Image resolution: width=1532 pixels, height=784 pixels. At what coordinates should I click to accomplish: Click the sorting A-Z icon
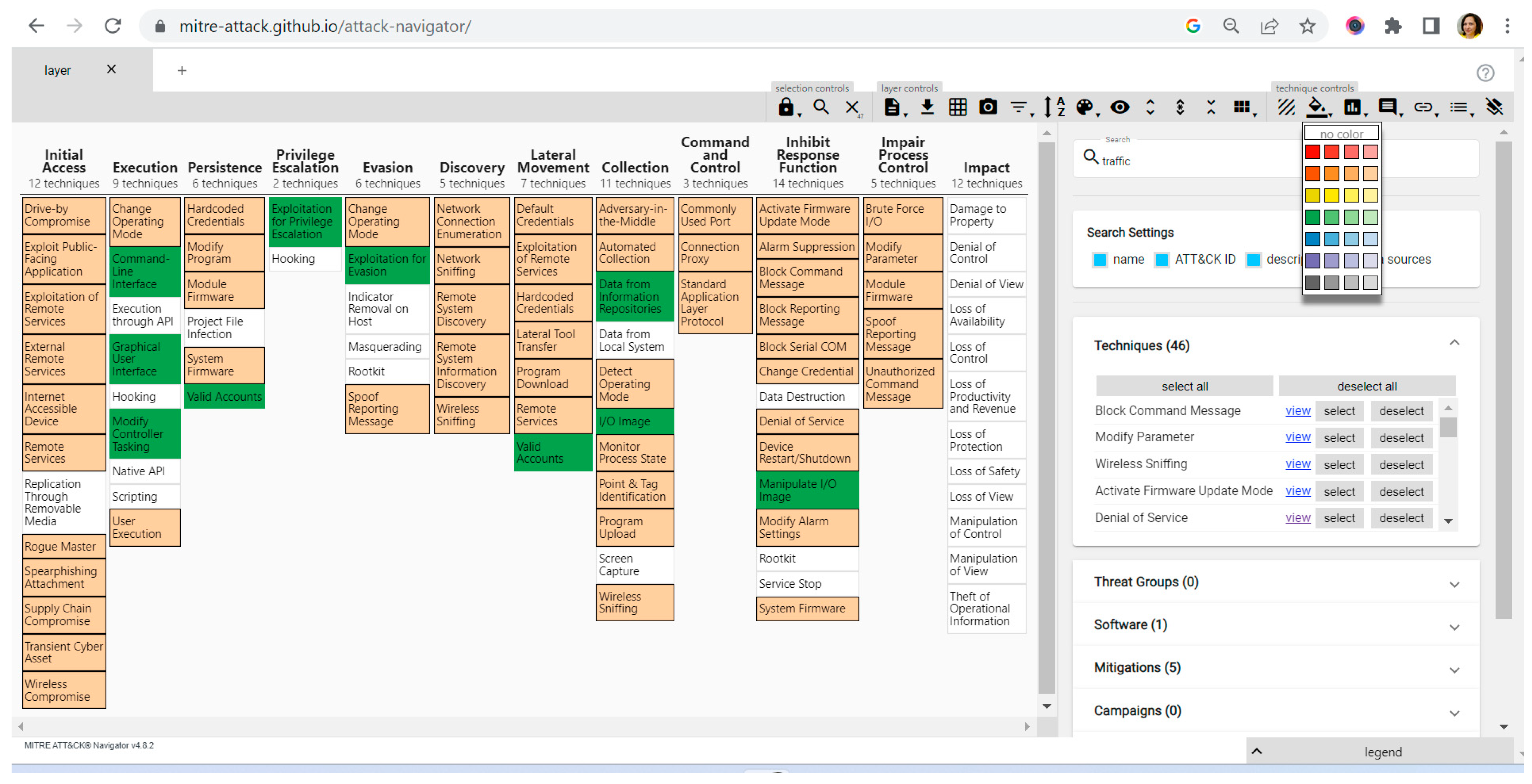(x=1053, y=108)
